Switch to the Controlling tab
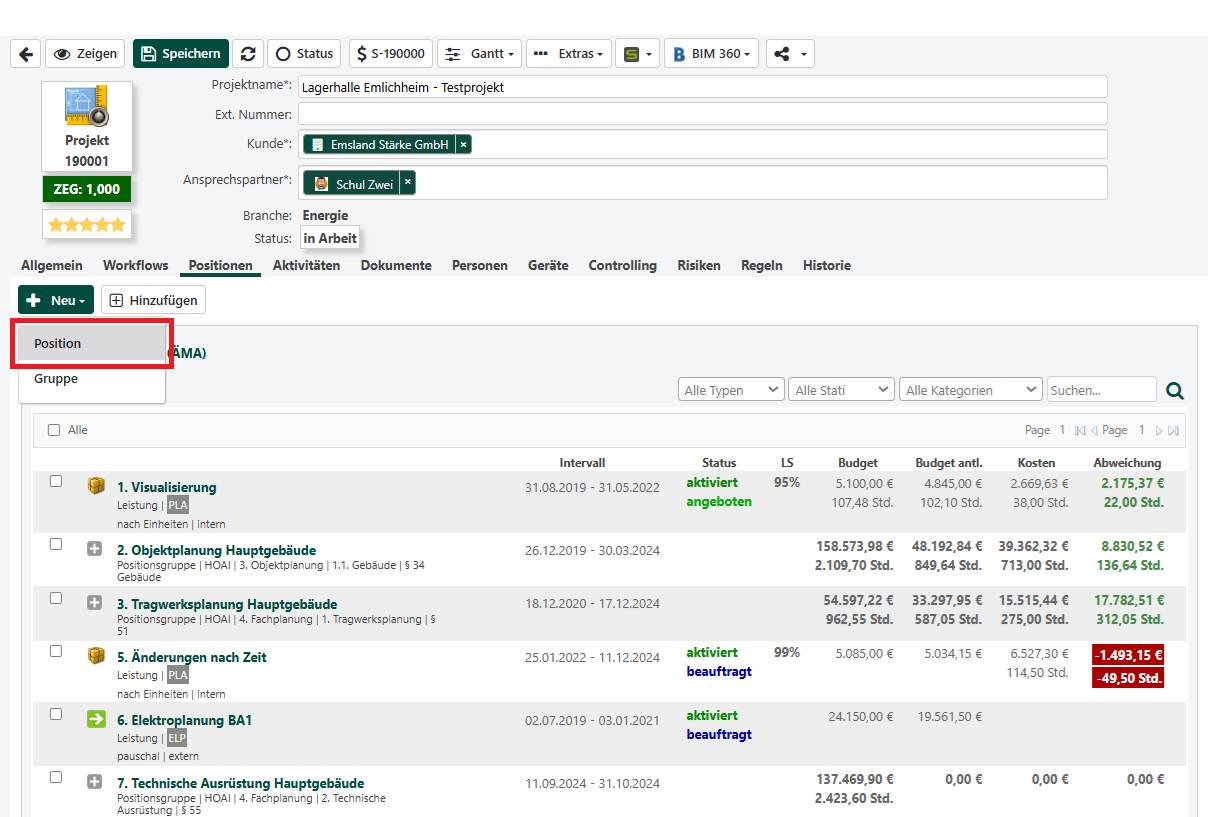This screenshot has width=1208, height=817. click(x=622, y=266)
